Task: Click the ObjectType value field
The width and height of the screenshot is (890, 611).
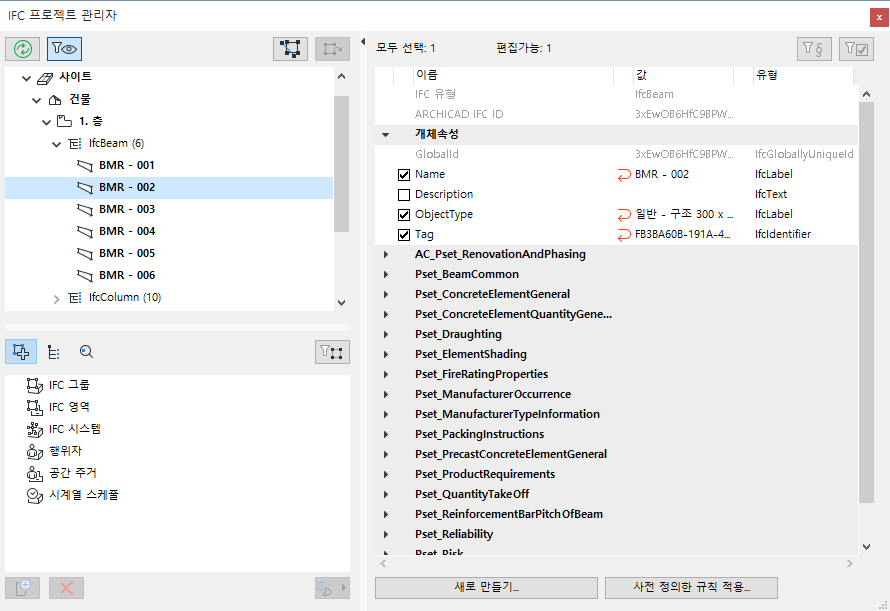Action: coord(683,215)
